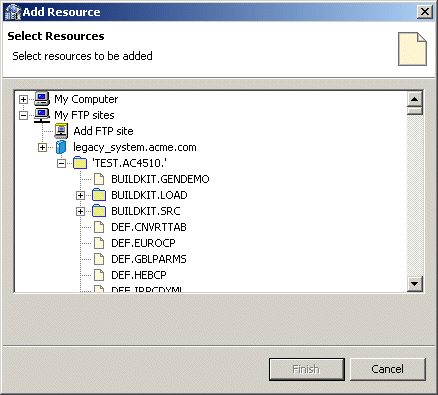Click the Add FTP site icon
Screen dimensions: 438x395
pos(61,131)
